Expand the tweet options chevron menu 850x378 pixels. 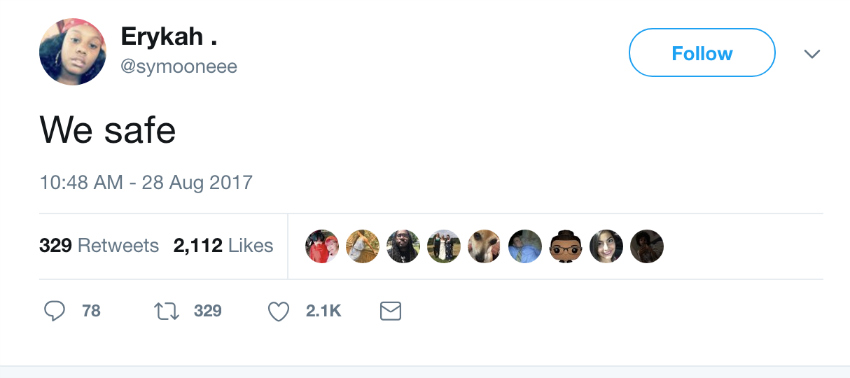pos(812,54)
